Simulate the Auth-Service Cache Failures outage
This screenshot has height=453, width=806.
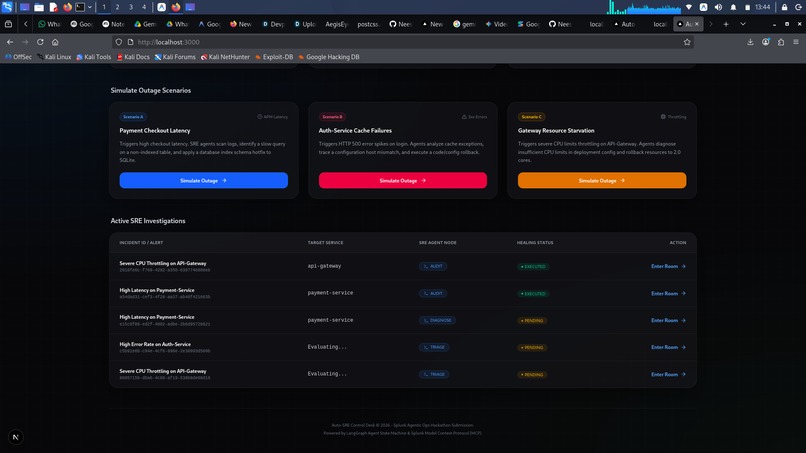[402, 180]
